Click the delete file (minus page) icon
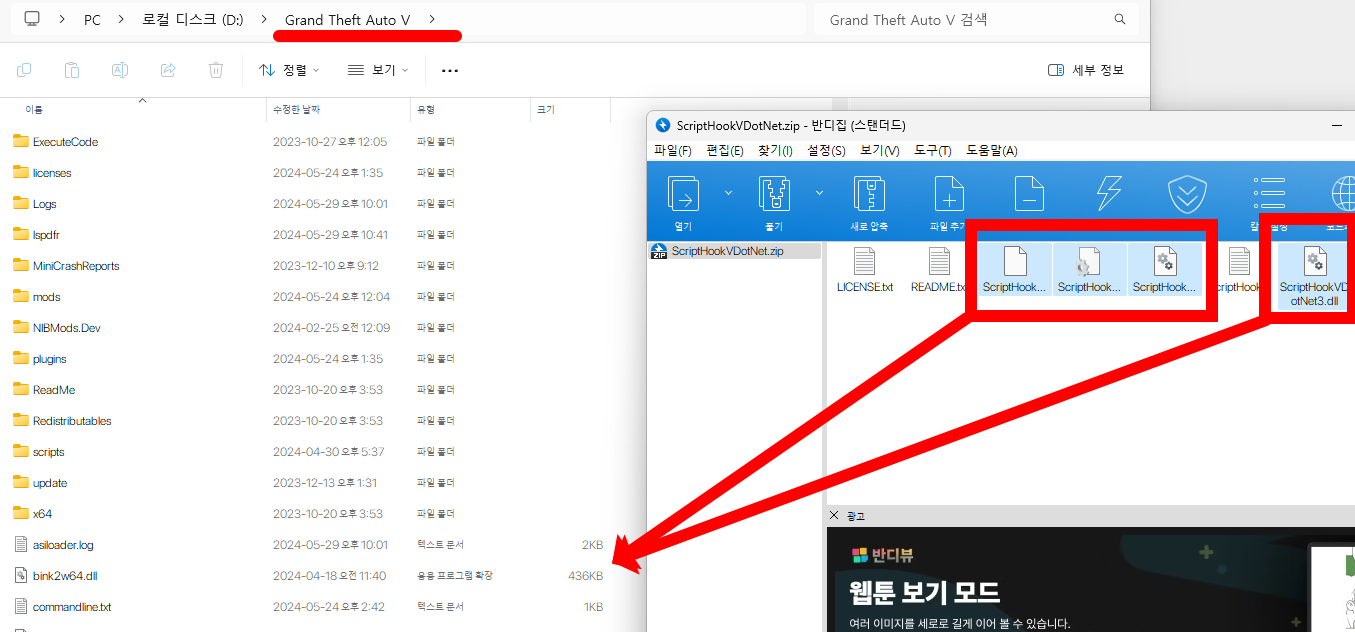 pos(1027,193)
